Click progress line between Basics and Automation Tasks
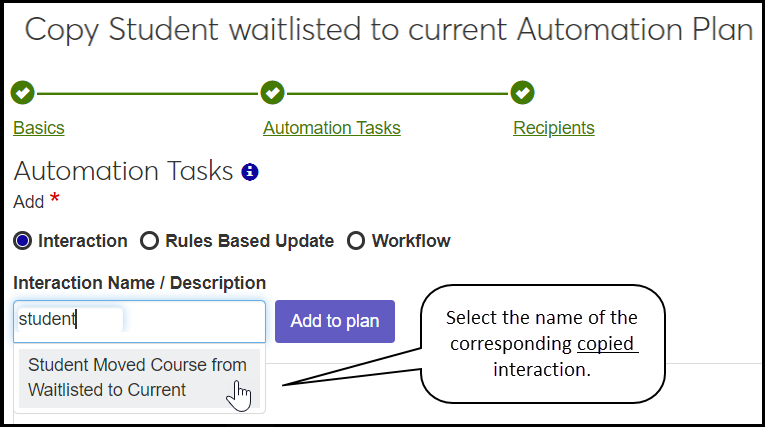This screenshot has width=765, height=427. coord(147,93)
